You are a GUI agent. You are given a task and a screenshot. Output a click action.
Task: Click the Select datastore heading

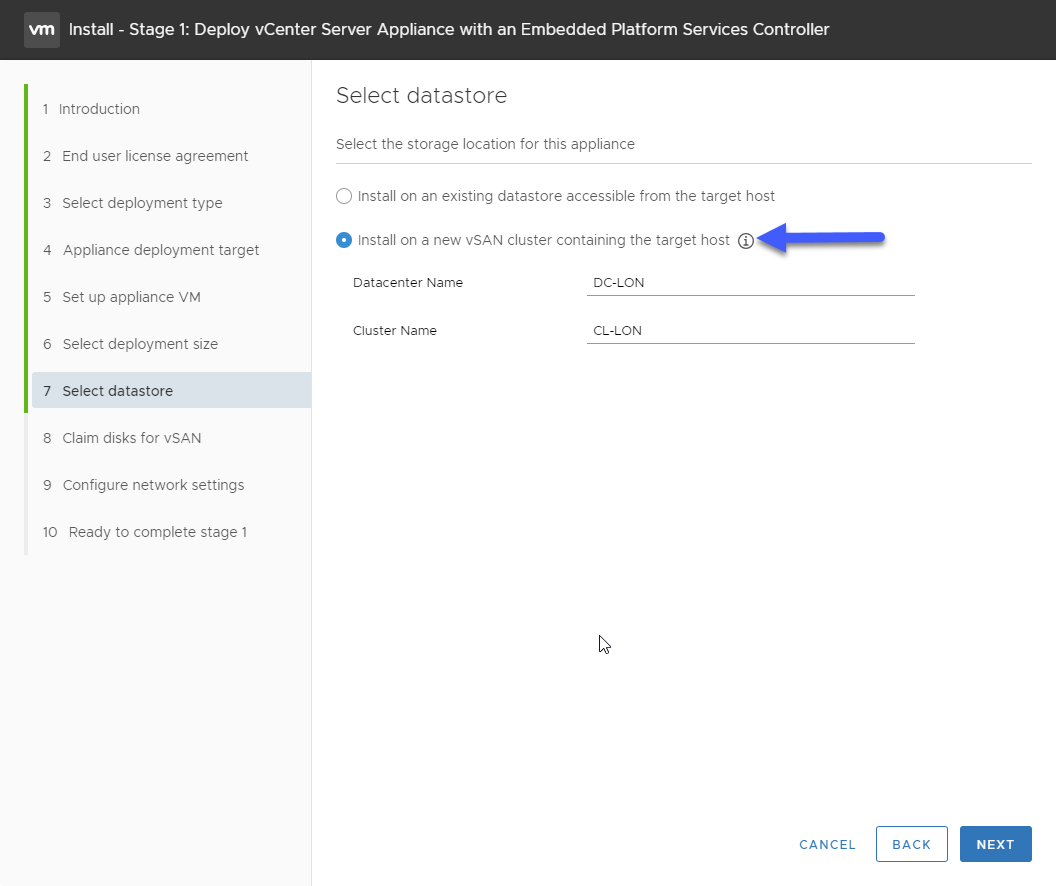click(422, 96)
